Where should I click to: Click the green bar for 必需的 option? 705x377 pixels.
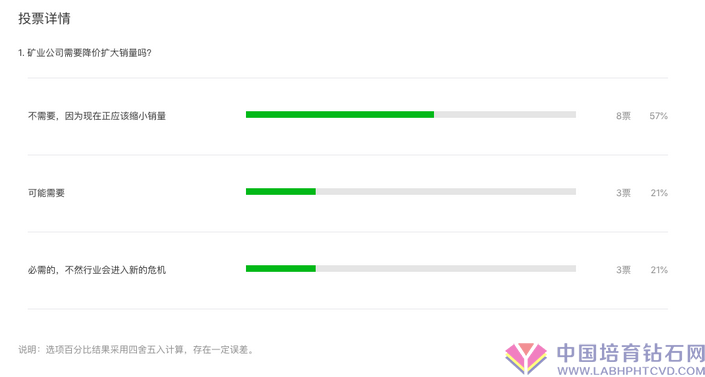(x=281, y=269)
